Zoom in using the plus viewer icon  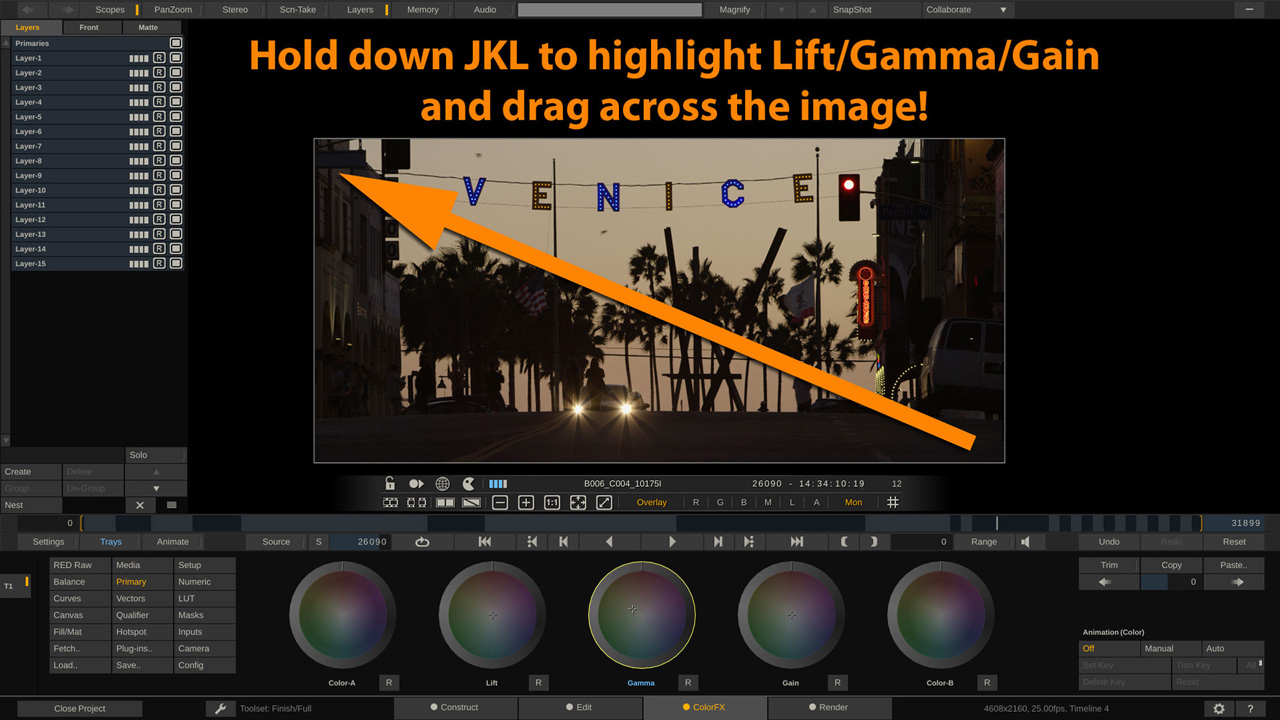(526, 502)
